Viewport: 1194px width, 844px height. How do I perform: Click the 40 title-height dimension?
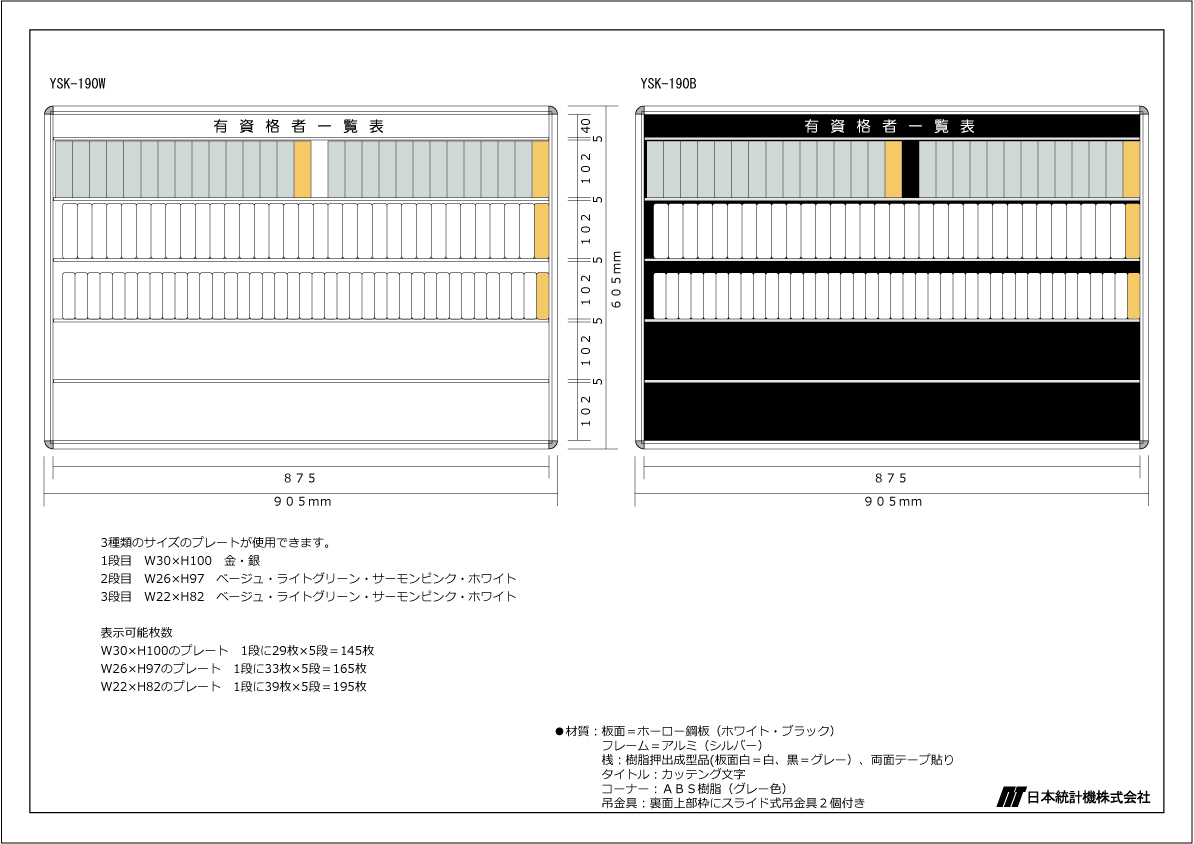point(585,126)
